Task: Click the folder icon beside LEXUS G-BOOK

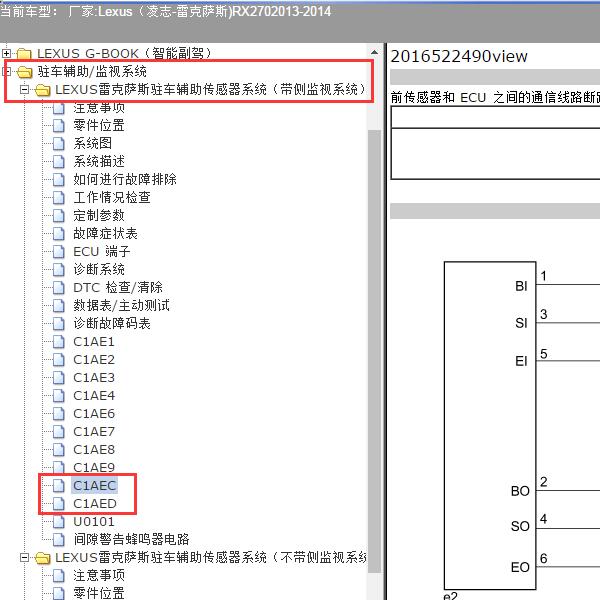Action: [x=24, y=54]
